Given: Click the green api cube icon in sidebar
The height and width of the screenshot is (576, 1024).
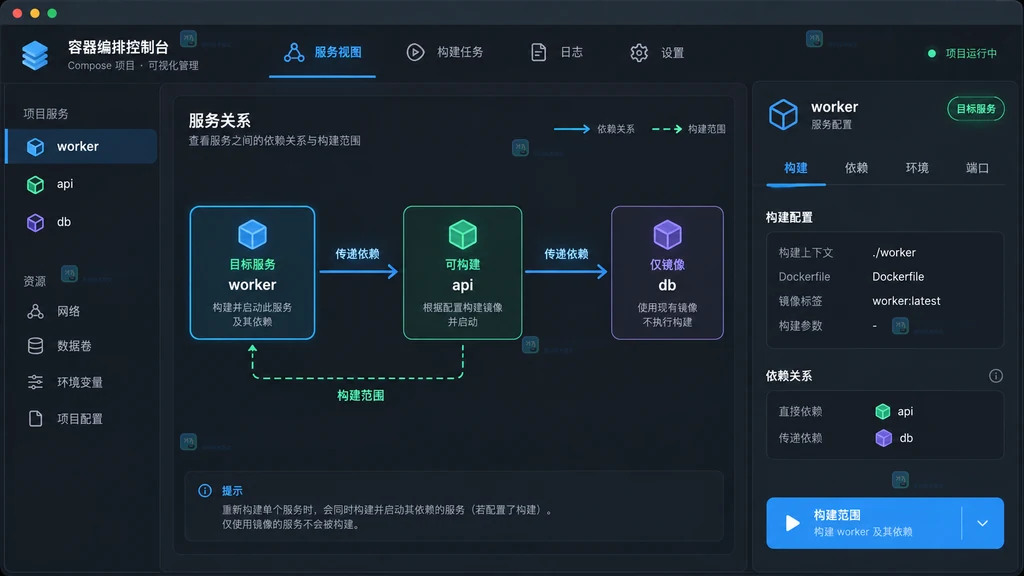Looking at the screenshot, I should pos(35,185).
